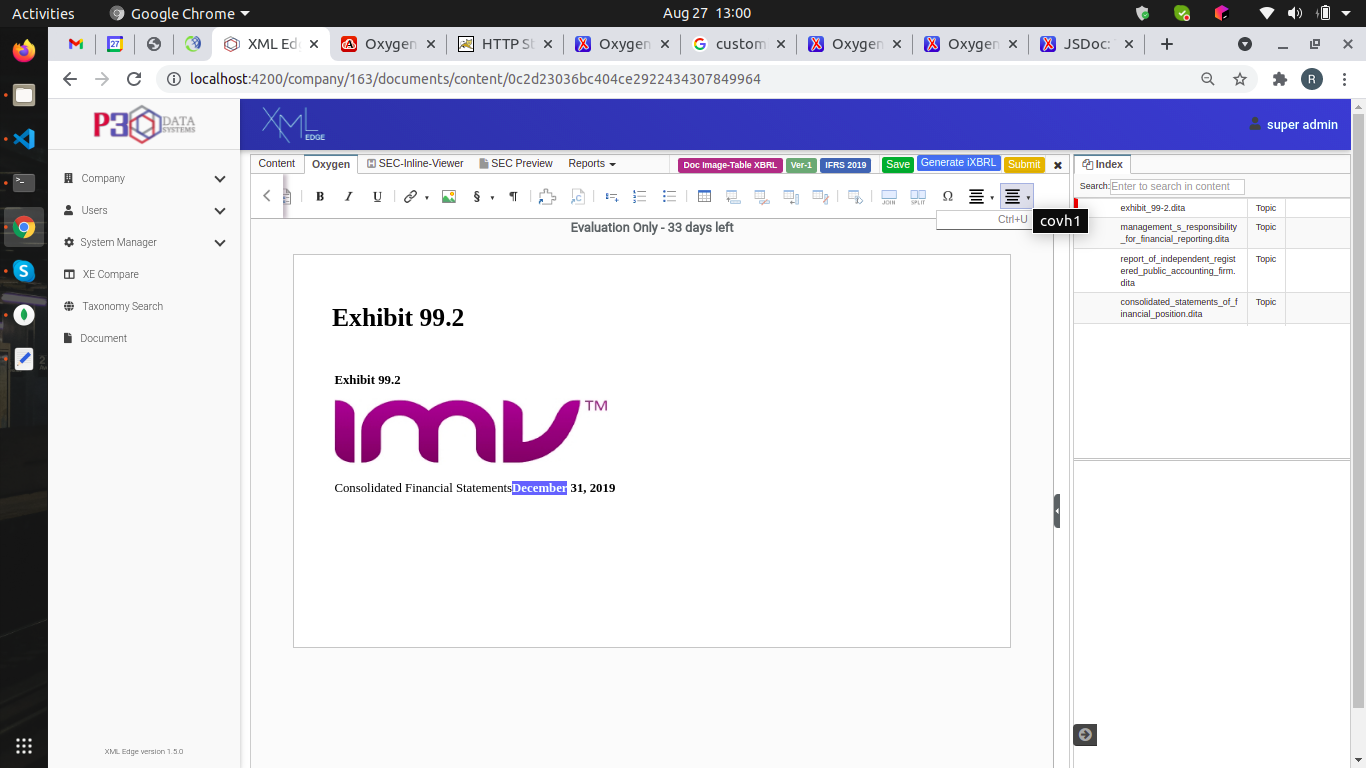Open exhibit_99-2.dita in the index
Screen dimensions: 1366x768
pos(1153,208)
